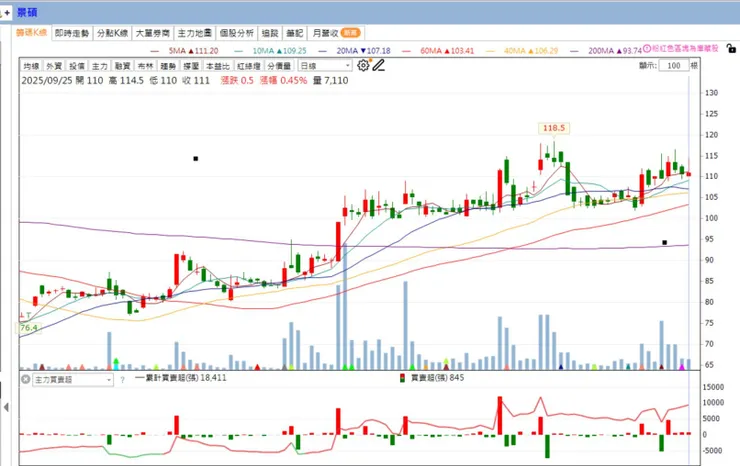The height and width of the screenshot is (466, 740).
Task: Toggle the 趨勢 trend button
Action: [x=168, y=66]
